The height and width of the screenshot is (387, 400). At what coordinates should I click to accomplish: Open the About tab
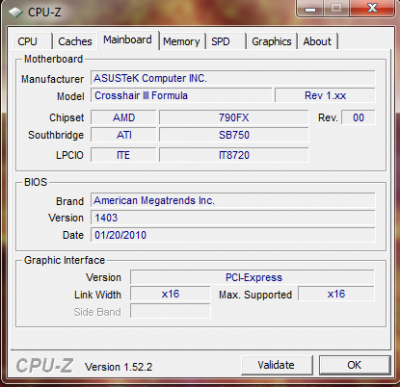click(x=318, y=41)
